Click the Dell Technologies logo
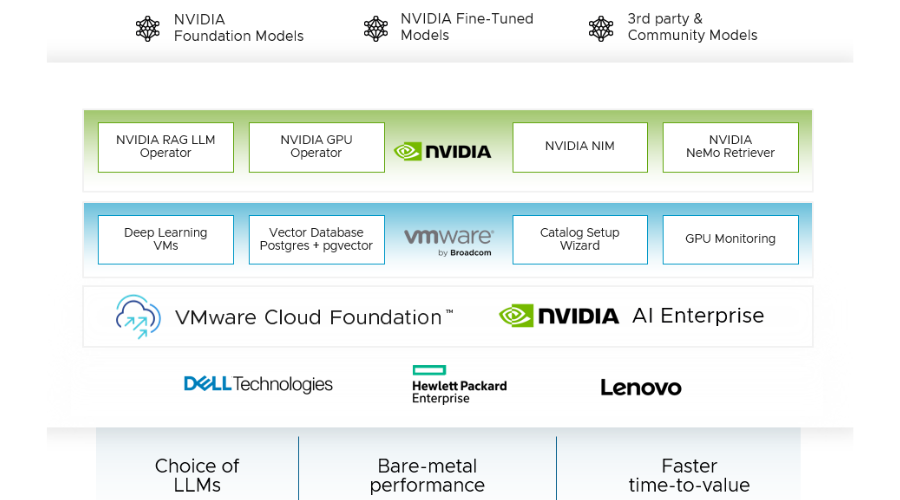The image size is (900, 500). pyautogui.click(x=258, y=384)
